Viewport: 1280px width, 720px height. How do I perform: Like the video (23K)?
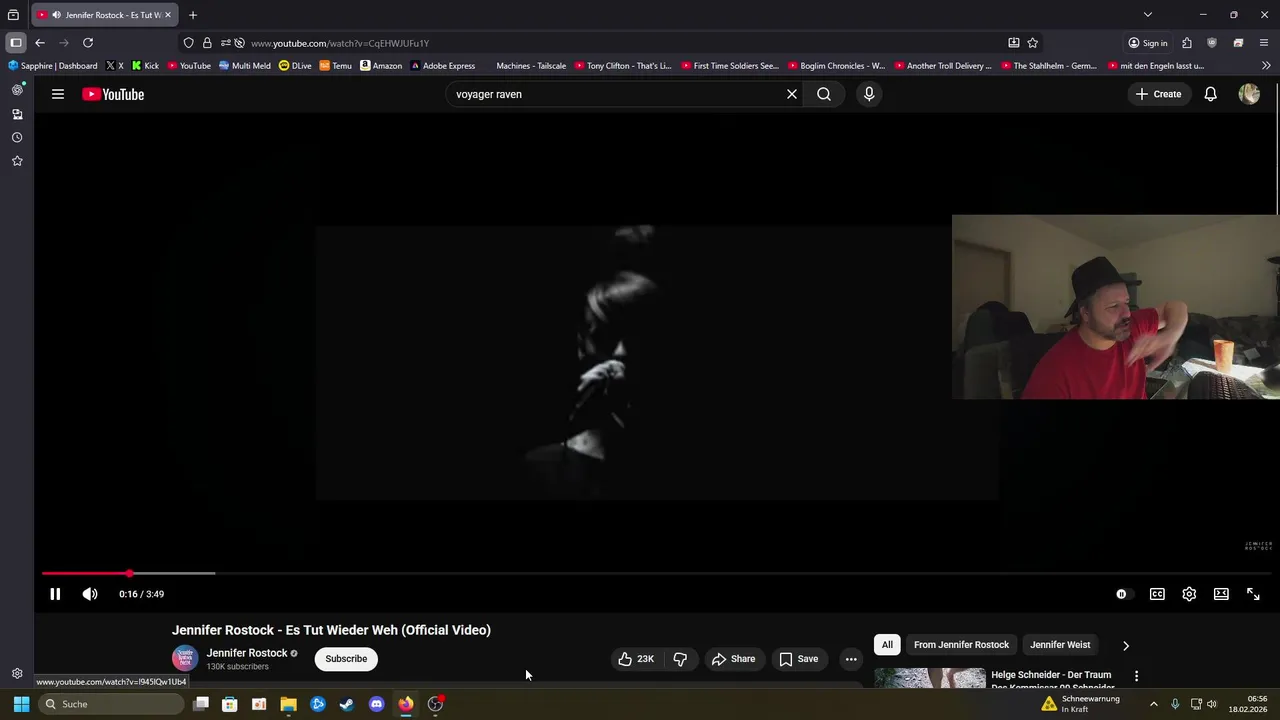635,659
